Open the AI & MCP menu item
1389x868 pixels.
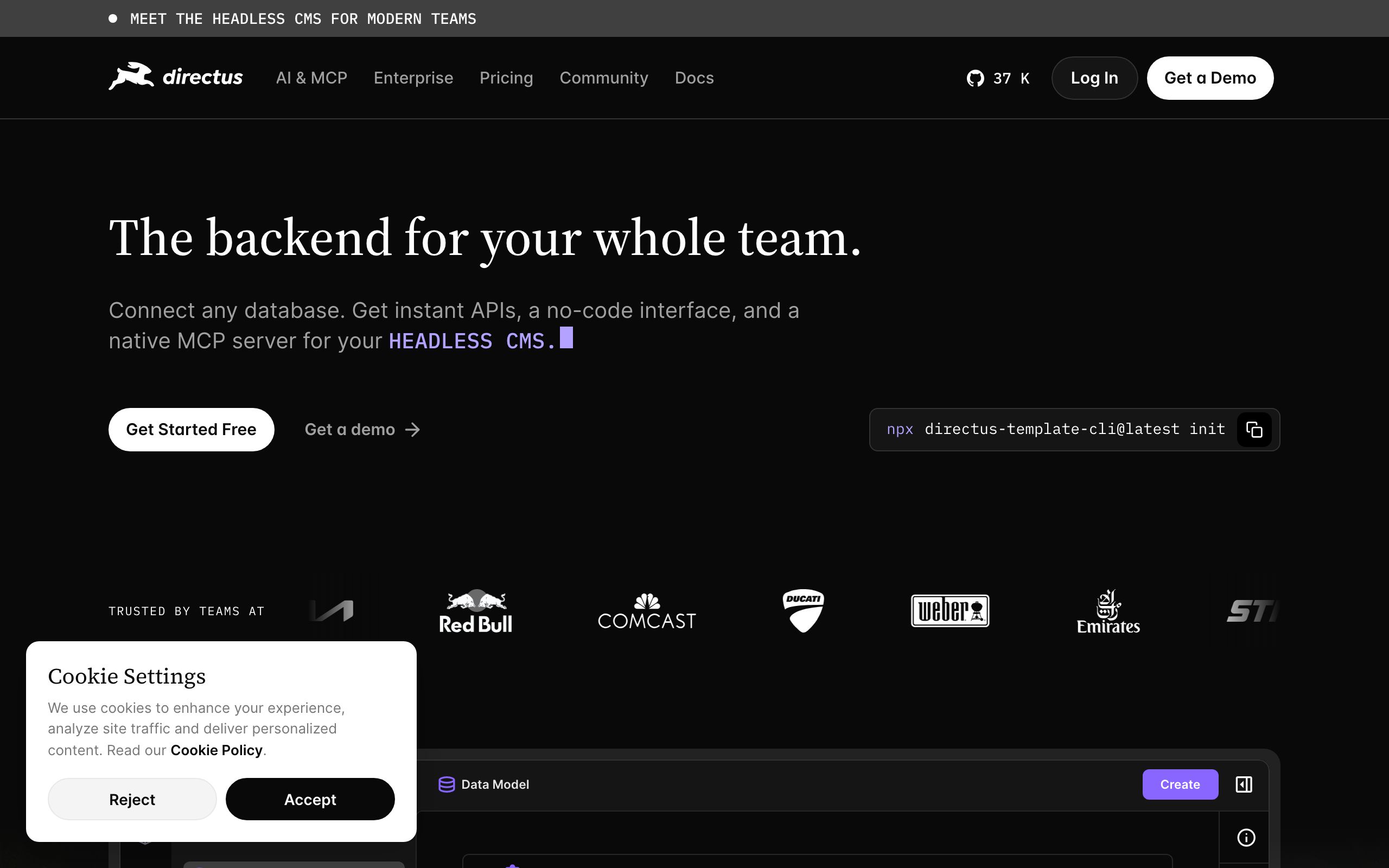tap(311, 78)
